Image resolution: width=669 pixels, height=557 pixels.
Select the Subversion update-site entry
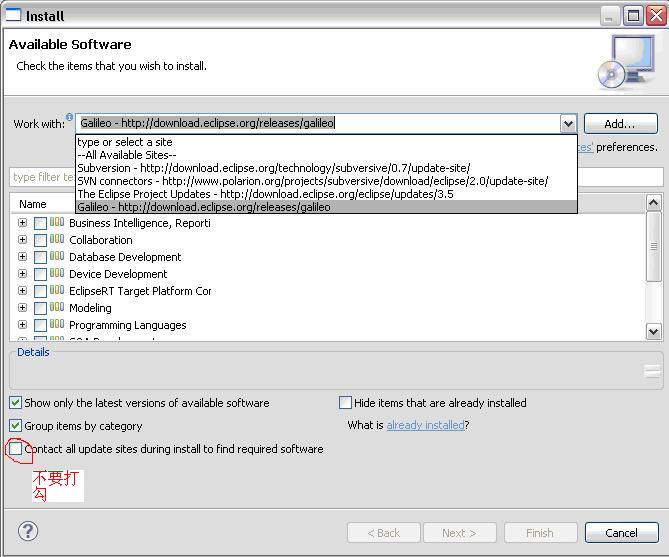[326, 168]
